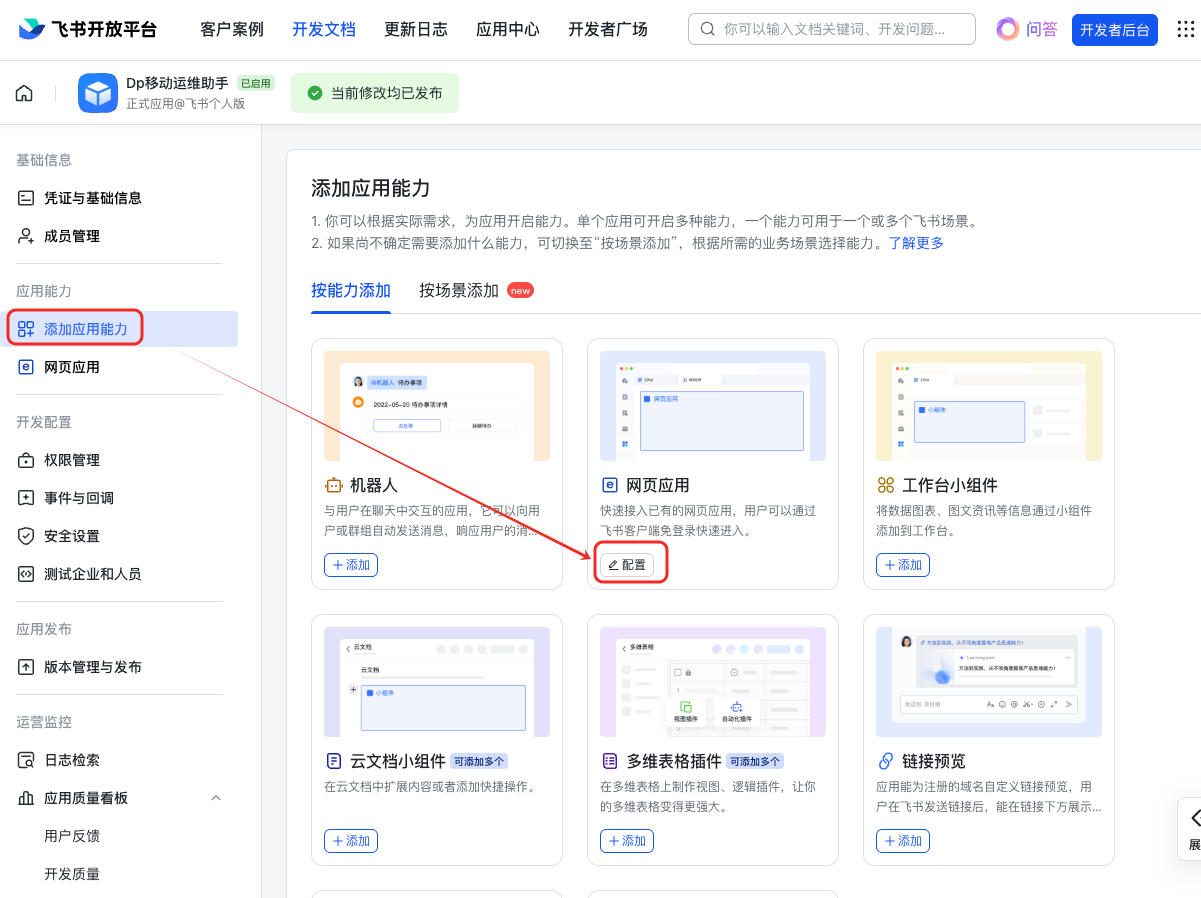Viewport: 1201px width, 898px height.
Task: Open the 多维表格插件 preview thumbnail
Action: (x=713, y=682)
